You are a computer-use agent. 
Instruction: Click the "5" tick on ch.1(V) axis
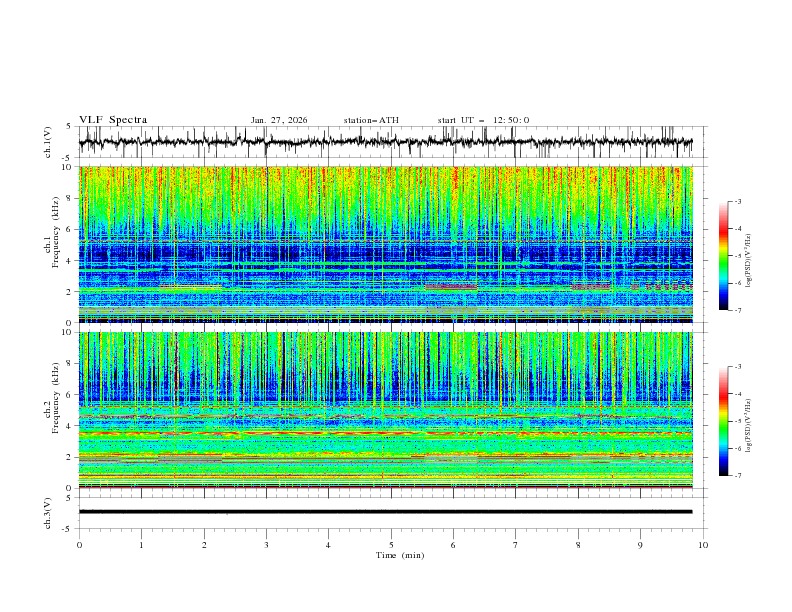(69, 127)
